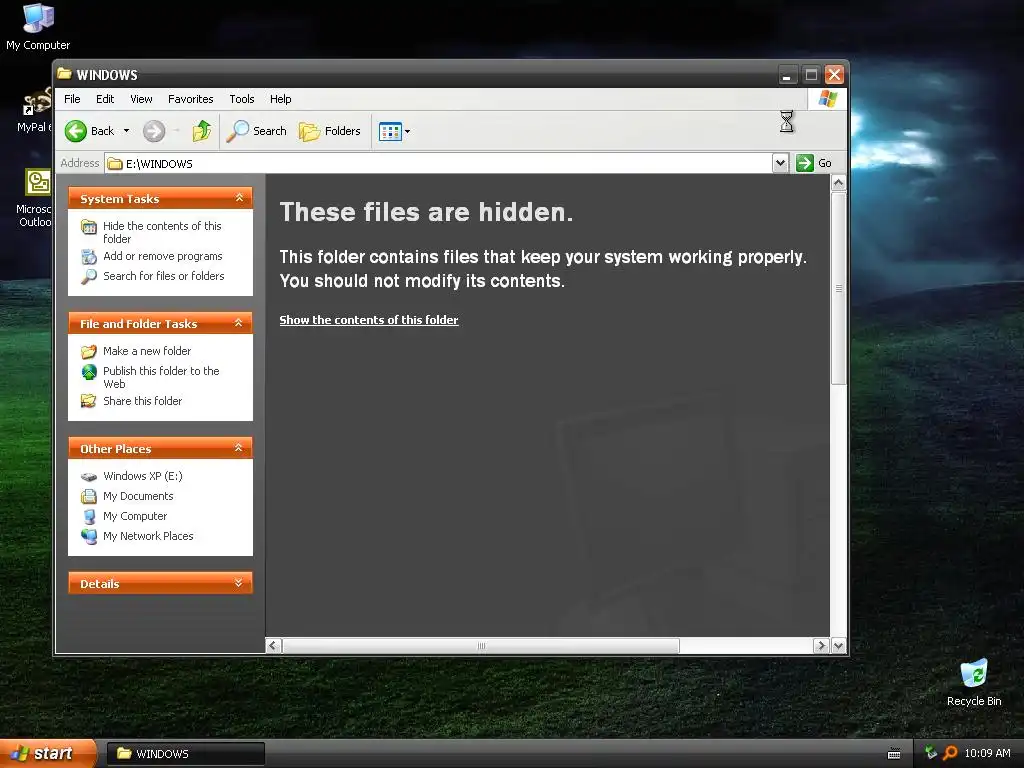
Task: Click the vertical scrollbar thumb
Action: pyautogui.click(x=839, y=288)
